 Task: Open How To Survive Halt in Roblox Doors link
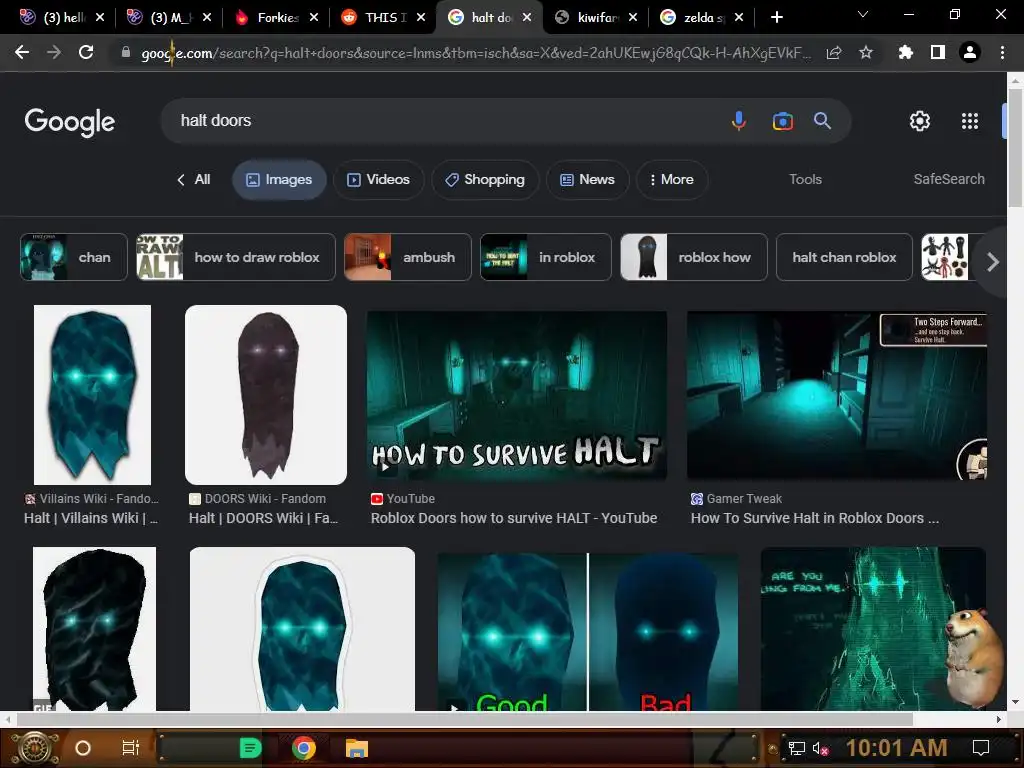[814, 519]
